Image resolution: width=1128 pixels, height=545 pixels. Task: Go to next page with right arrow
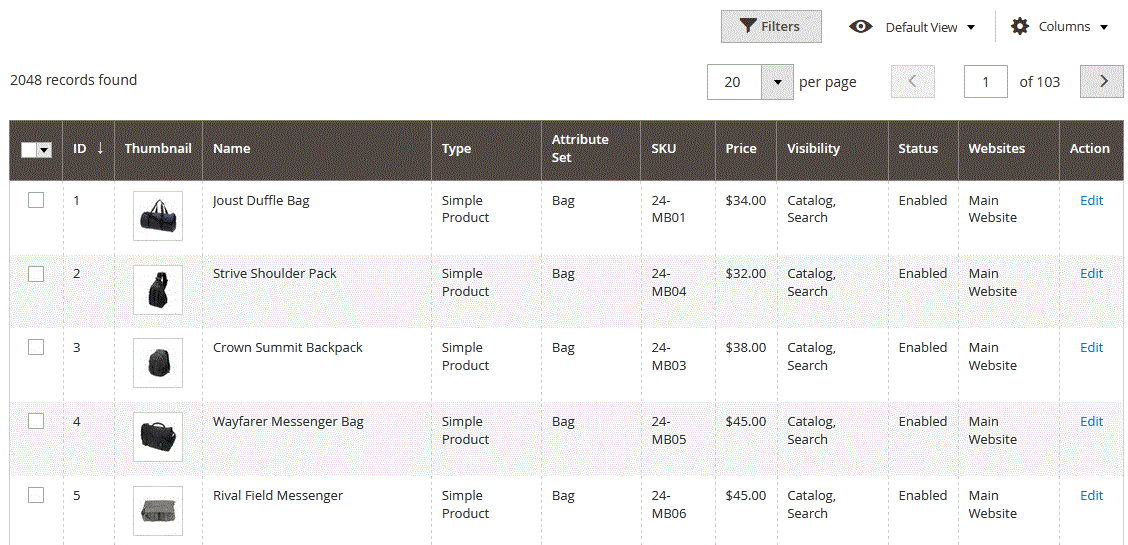(1101, 82)
